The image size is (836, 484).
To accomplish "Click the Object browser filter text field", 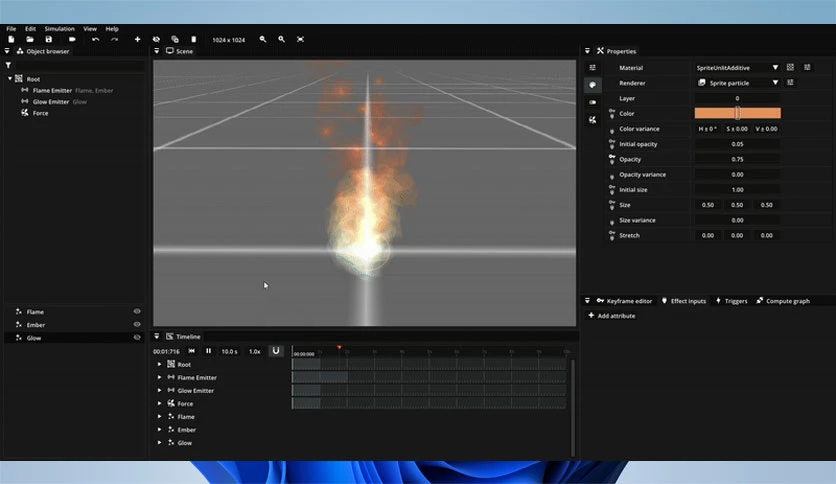I will (x=79, y=66).
